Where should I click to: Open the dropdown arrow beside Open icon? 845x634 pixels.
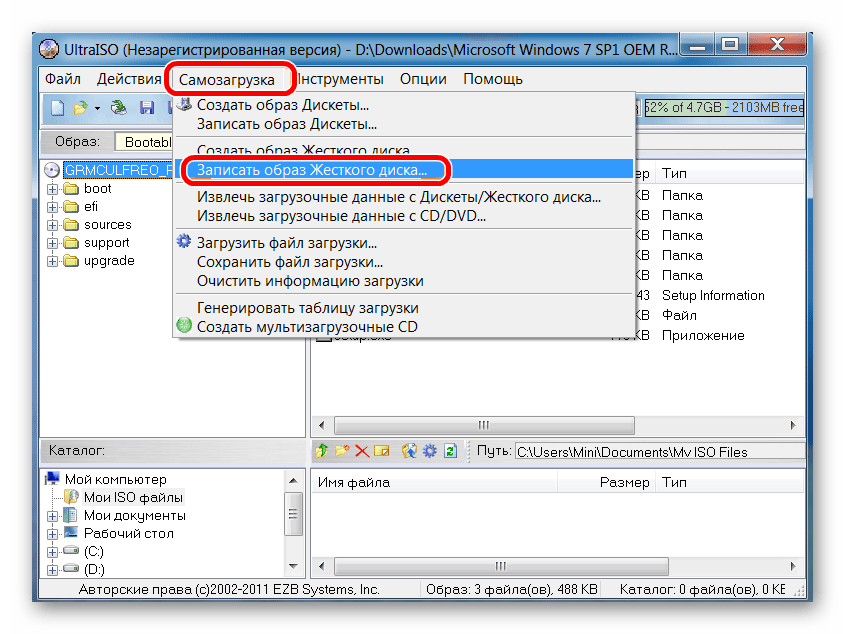tap(97, 108)
